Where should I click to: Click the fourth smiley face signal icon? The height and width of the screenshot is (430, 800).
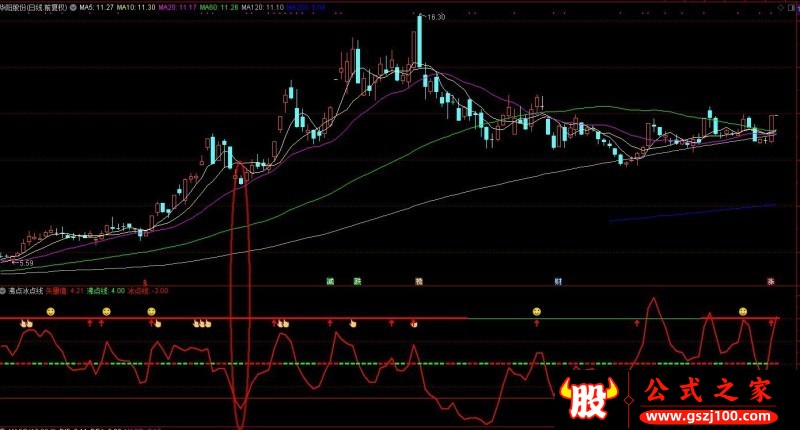coord(536,311)
